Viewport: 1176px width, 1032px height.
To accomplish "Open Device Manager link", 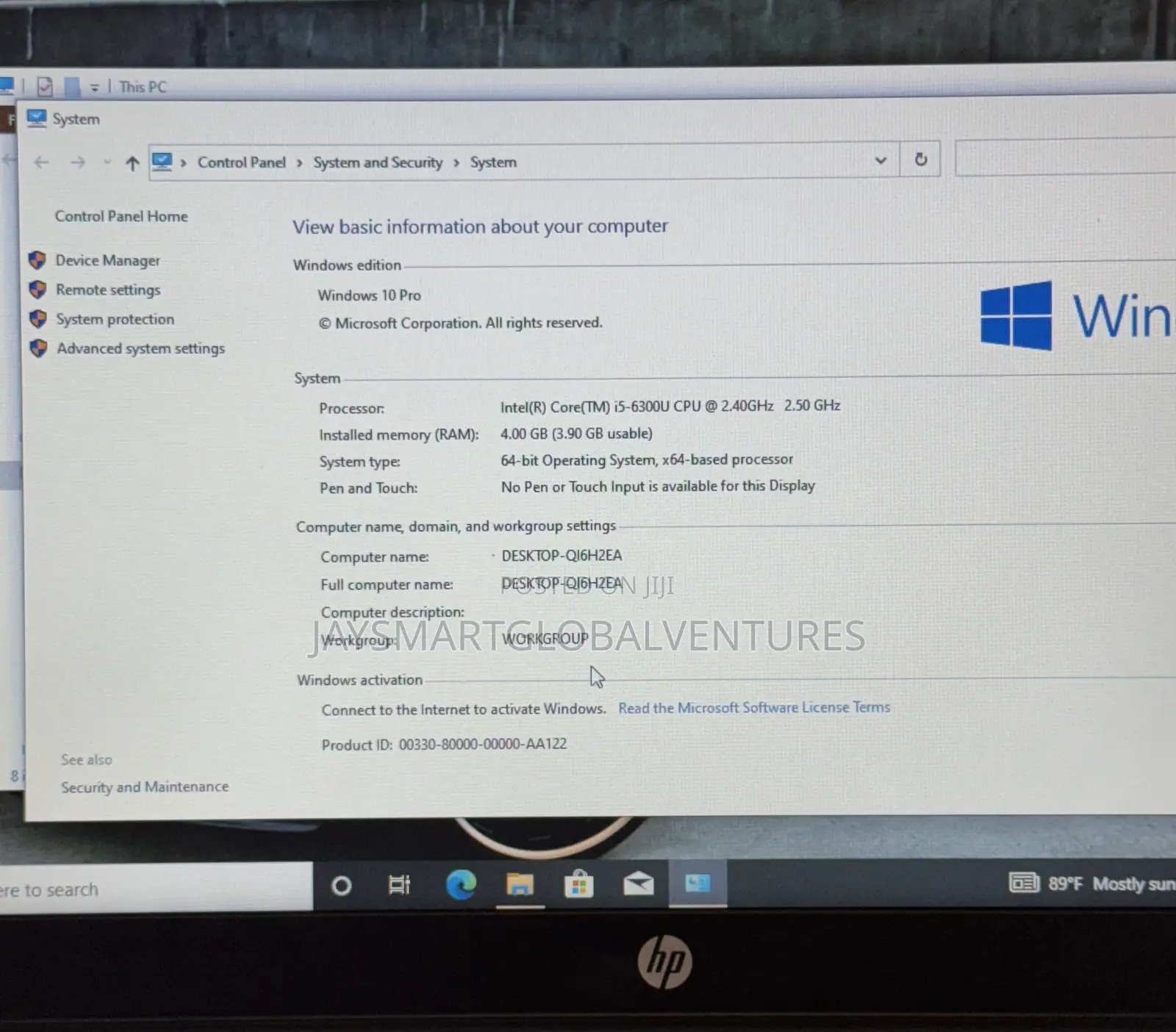I will (x=107, y=260).
